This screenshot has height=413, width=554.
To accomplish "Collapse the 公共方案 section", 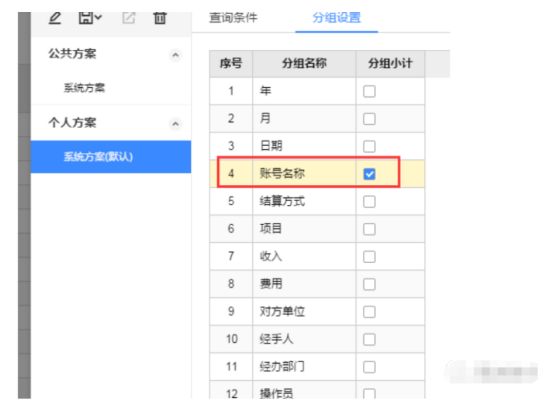I will tap(175, 55).
